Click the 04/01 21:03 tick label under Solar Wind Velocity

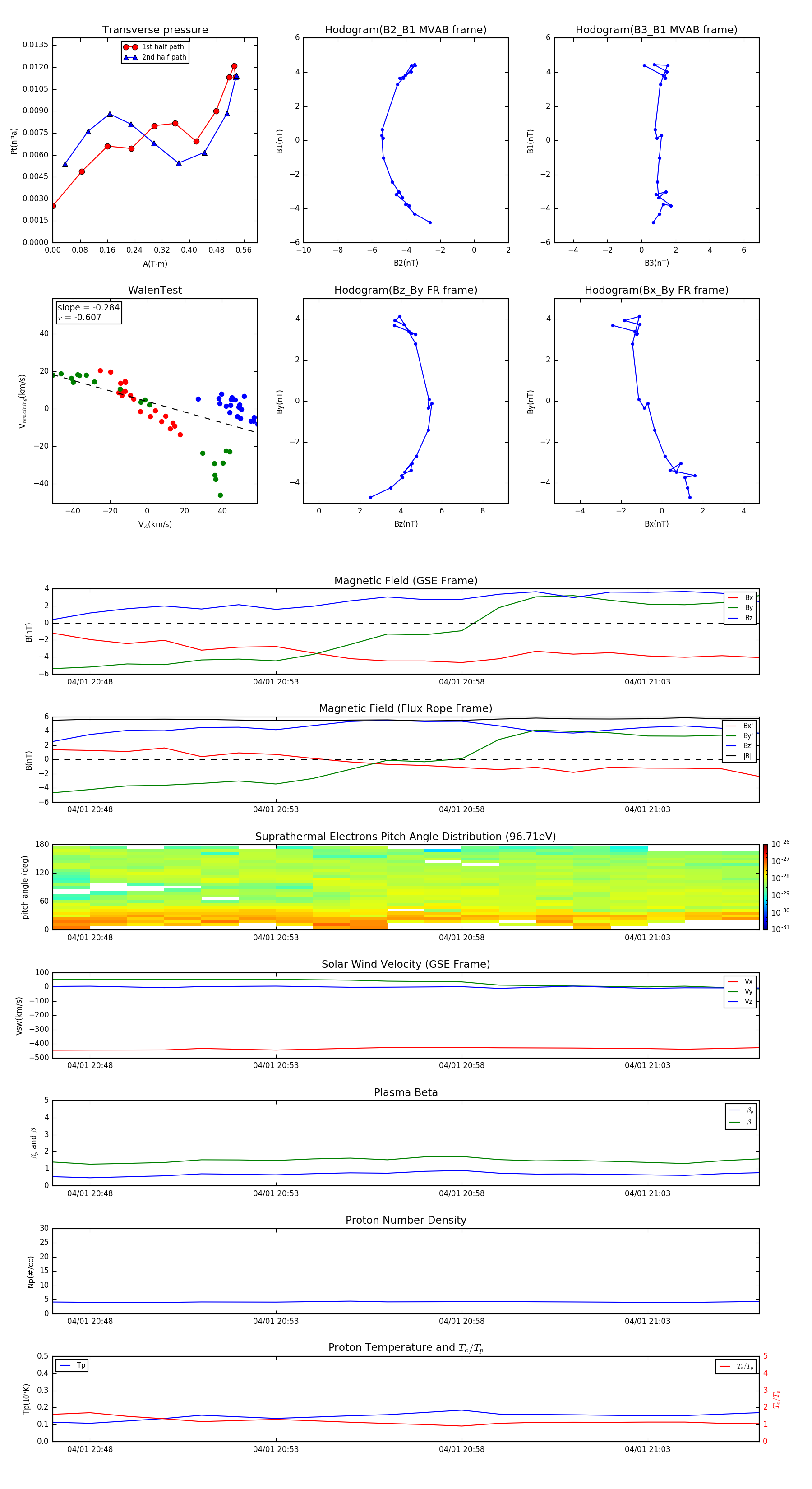tap(647, 1065)
